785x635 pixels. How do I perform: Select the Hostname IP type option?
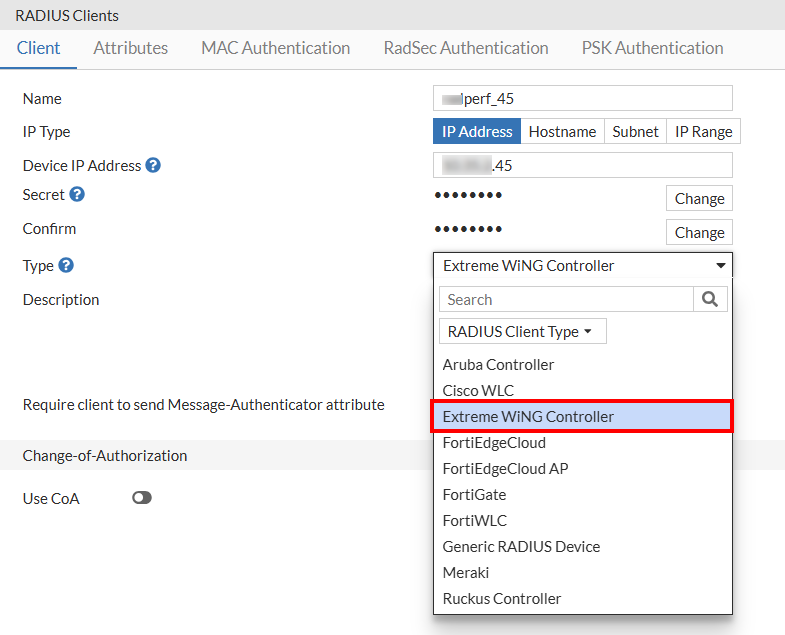click(562, 132)
